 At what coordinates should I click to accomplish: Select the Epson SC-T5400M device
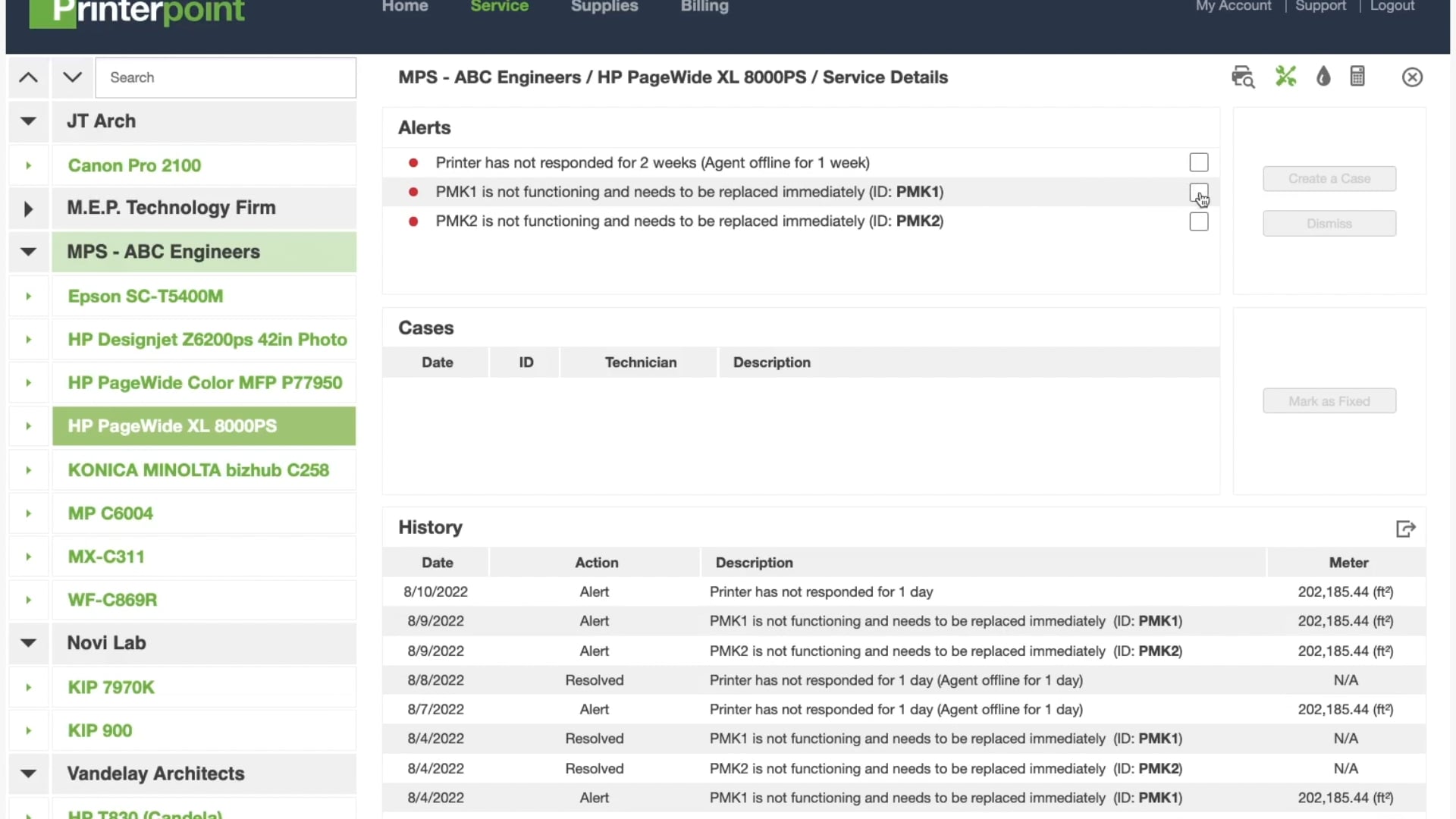click(146, 296)
